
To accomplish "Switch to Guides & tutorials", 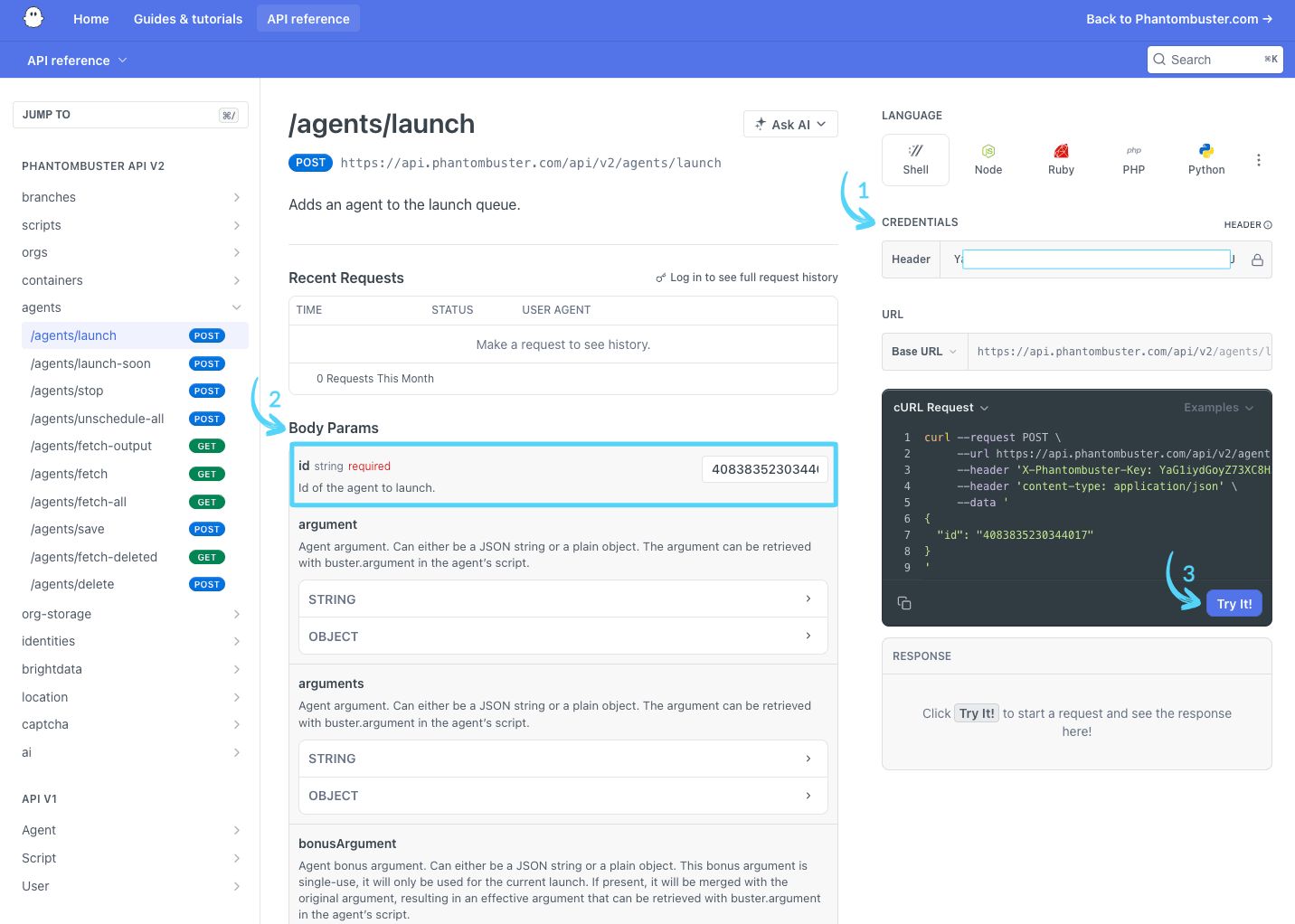I will click(187, 18).
